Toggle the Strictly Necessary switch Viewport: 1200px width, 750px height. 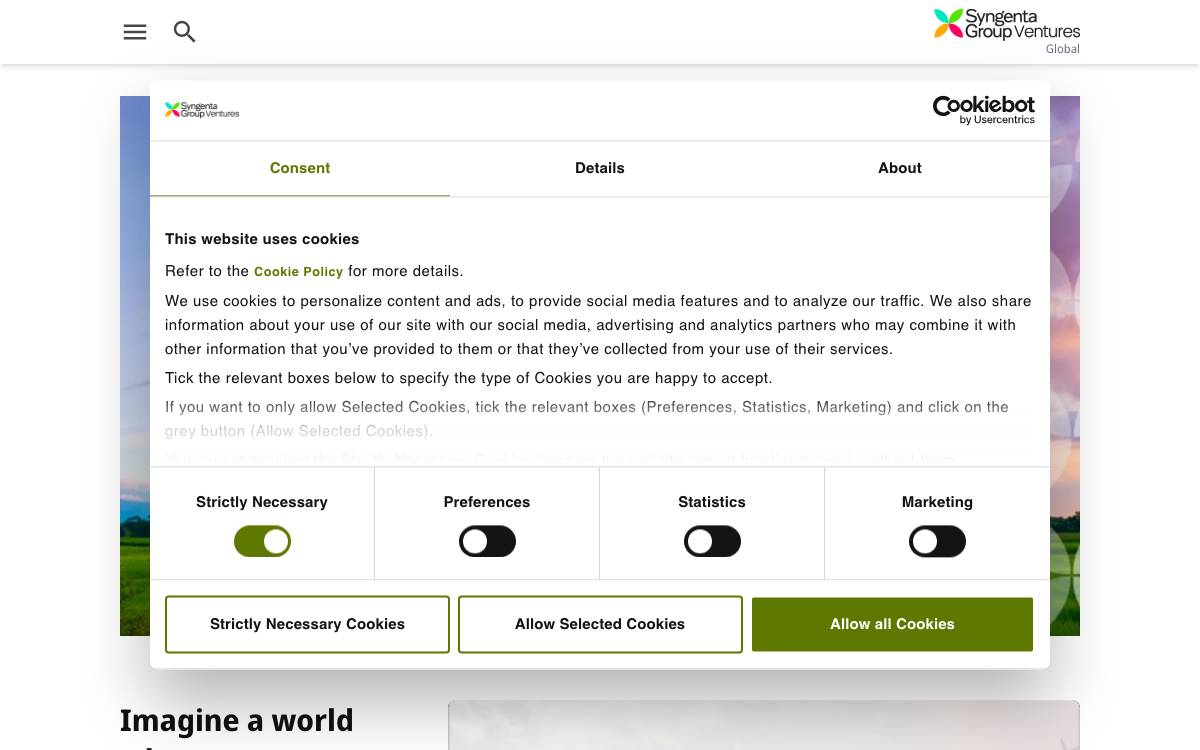[x=262, y=542]
